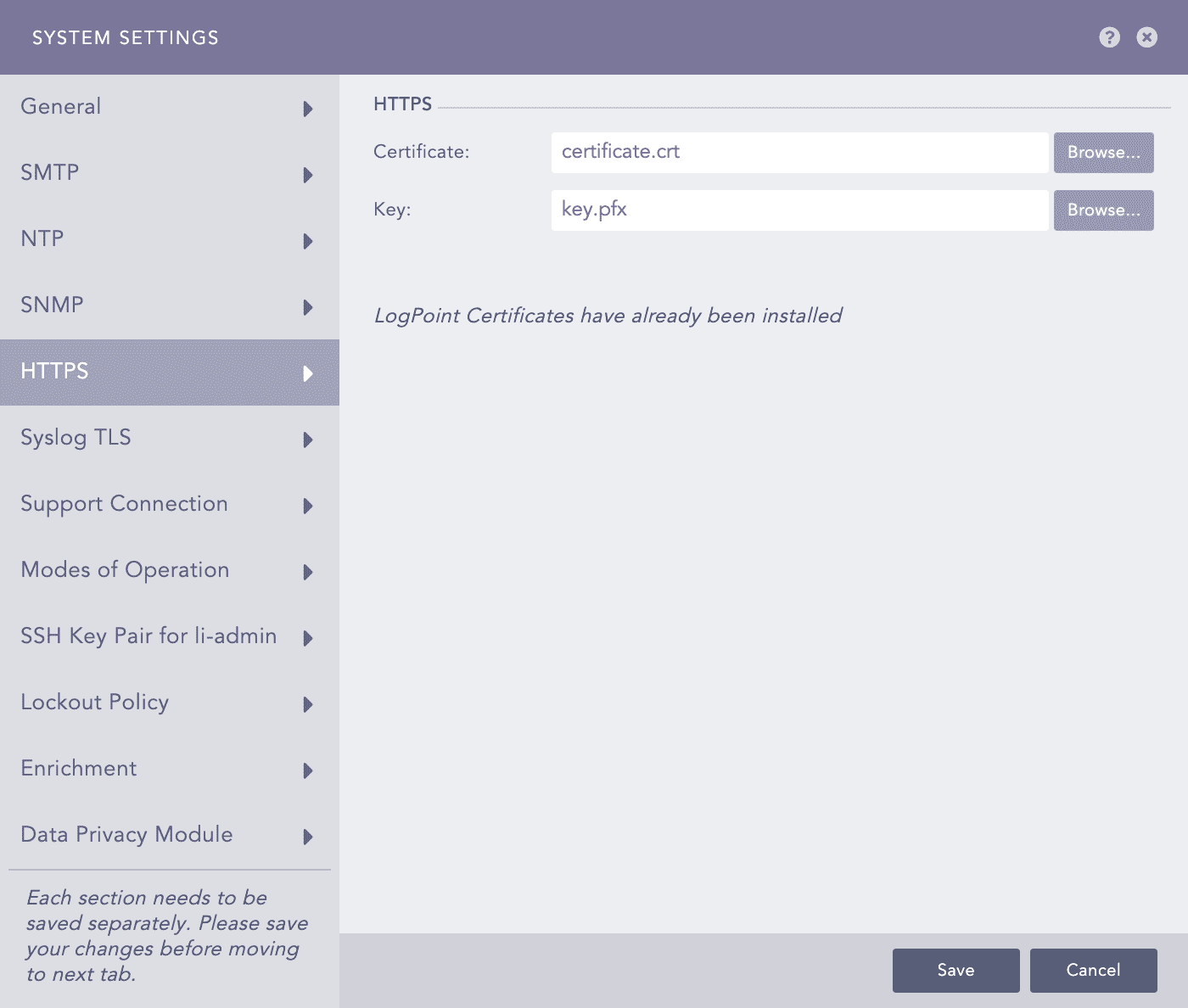Screen dimensions: 1188x1008
Task: Expand the General settings section arrow
Action: (307, 109)
